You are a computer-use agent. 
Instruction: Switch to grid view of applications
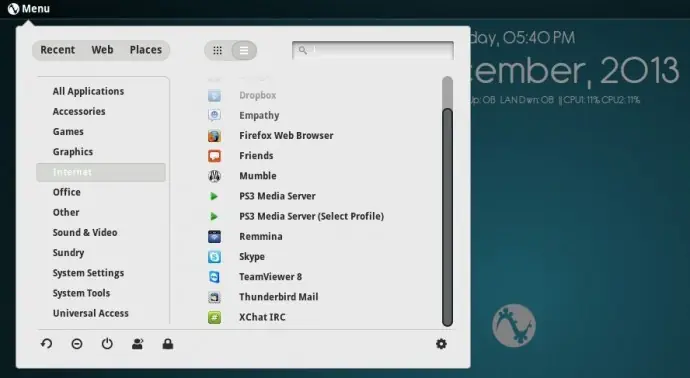217,50
